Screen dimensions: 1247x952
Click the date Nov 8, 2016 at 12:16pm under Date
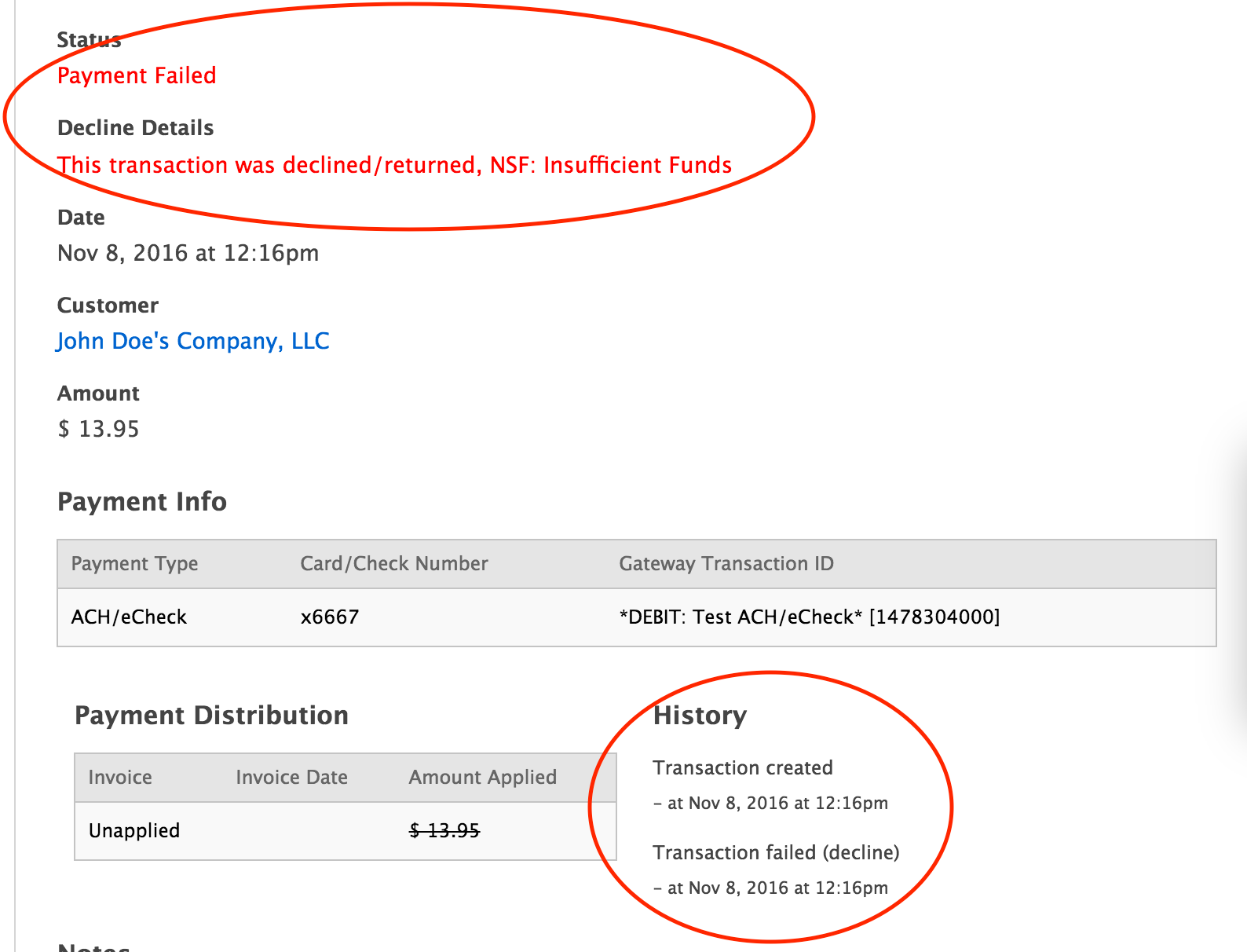188,253
